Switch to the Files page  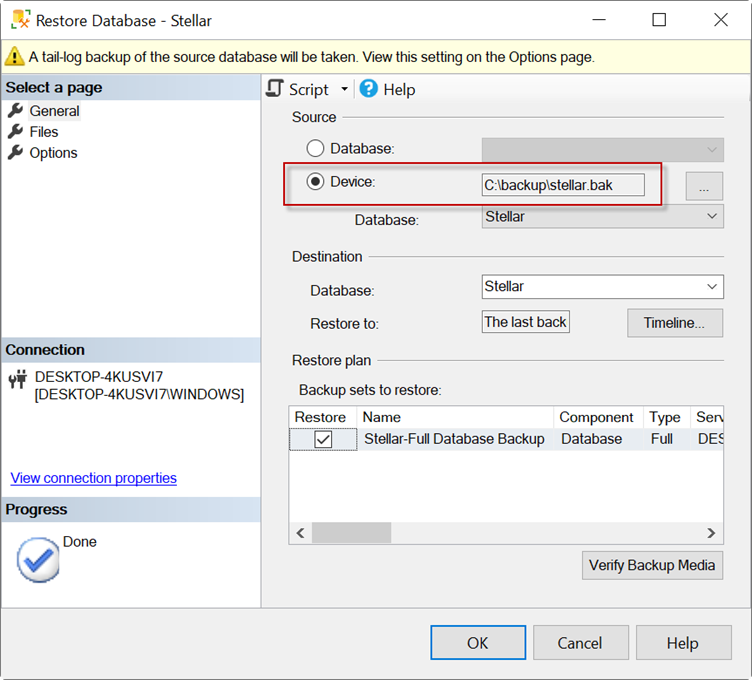pos(44,132)
